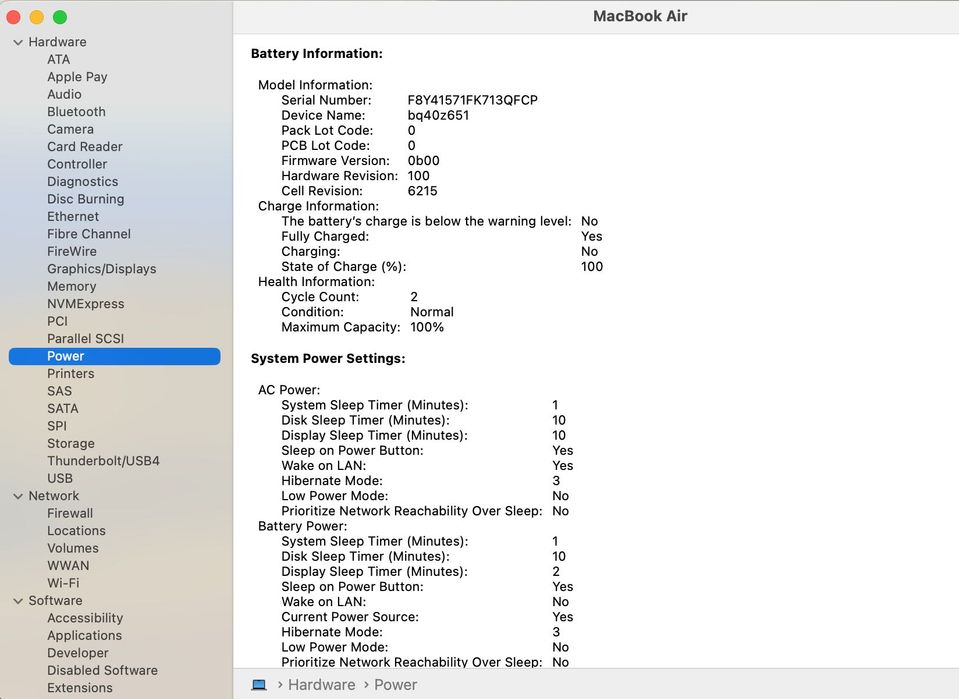Screen dimensions: 959x699
Task: Click the yellow minimize window button
Action: pos(37,17)
